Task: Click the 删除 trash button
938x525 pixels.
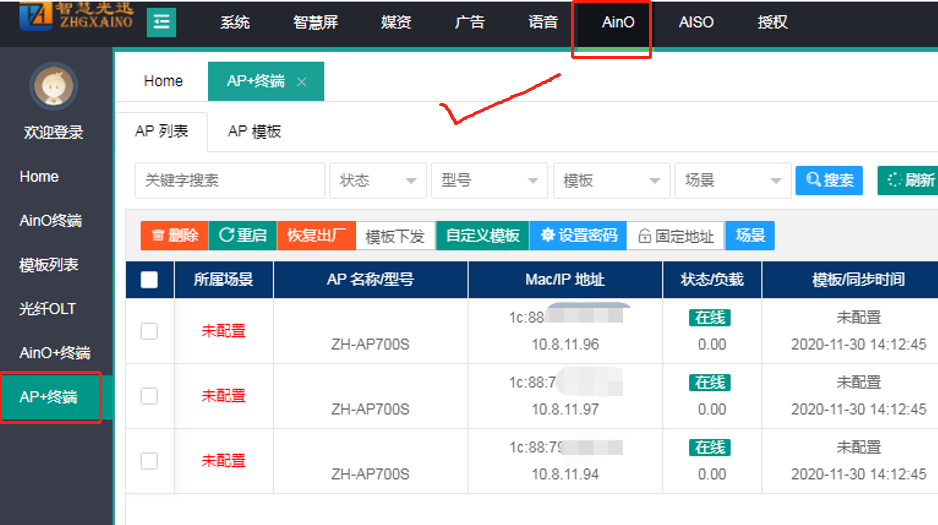Action: 174,236
